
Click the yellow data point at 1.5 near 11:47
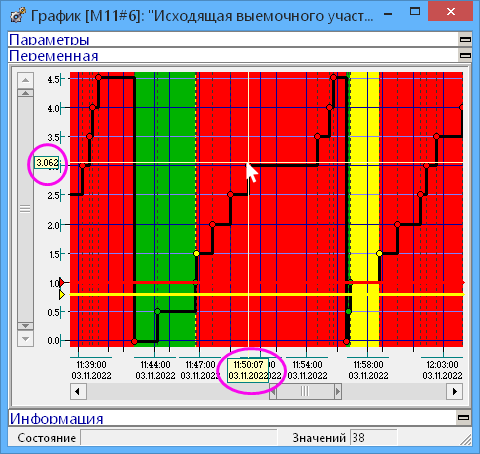(x=196, y=254)
